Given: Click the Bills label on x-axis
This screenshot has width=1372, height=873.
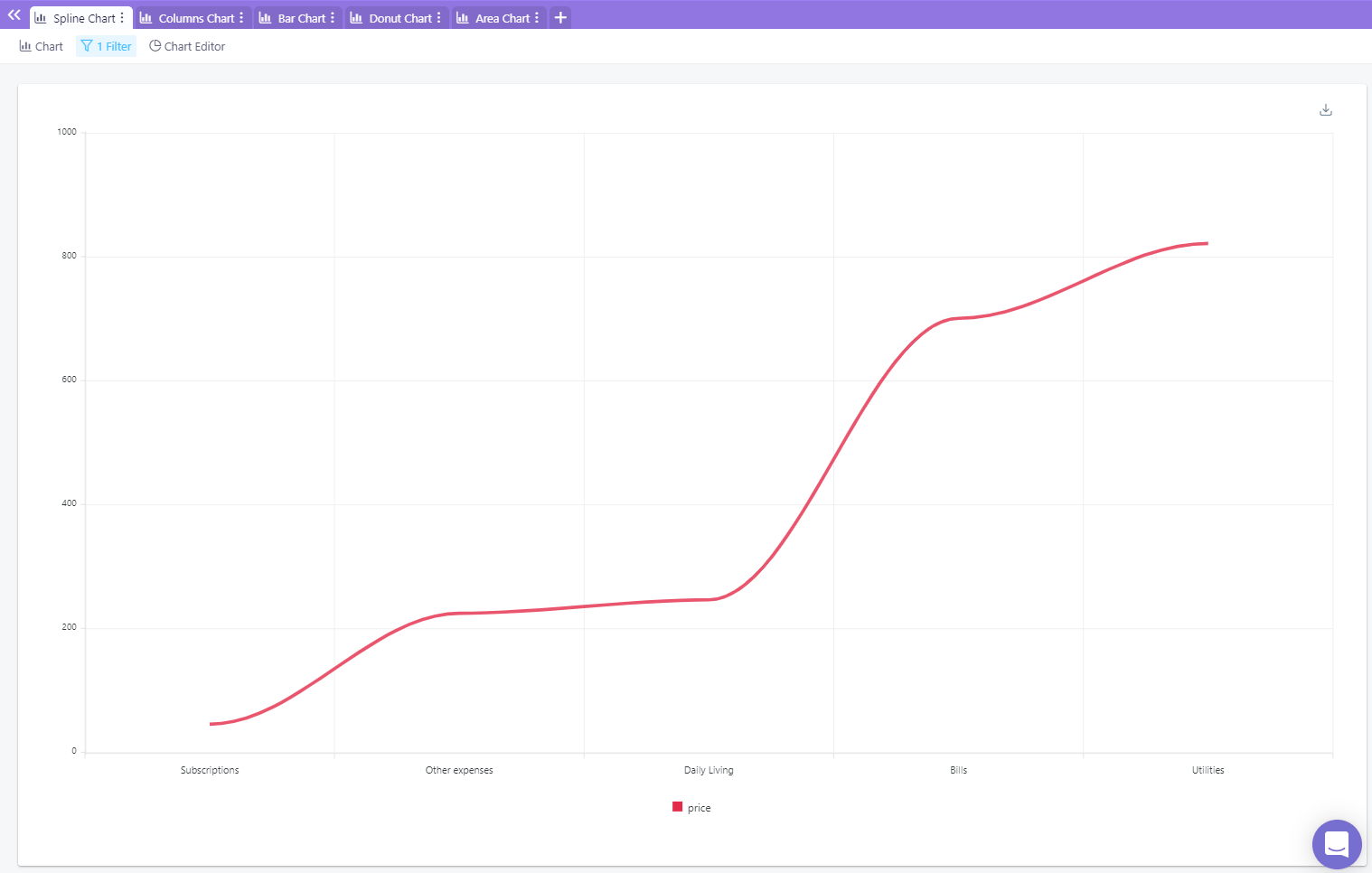Looking at the screenshot, I should click(958, 770).
